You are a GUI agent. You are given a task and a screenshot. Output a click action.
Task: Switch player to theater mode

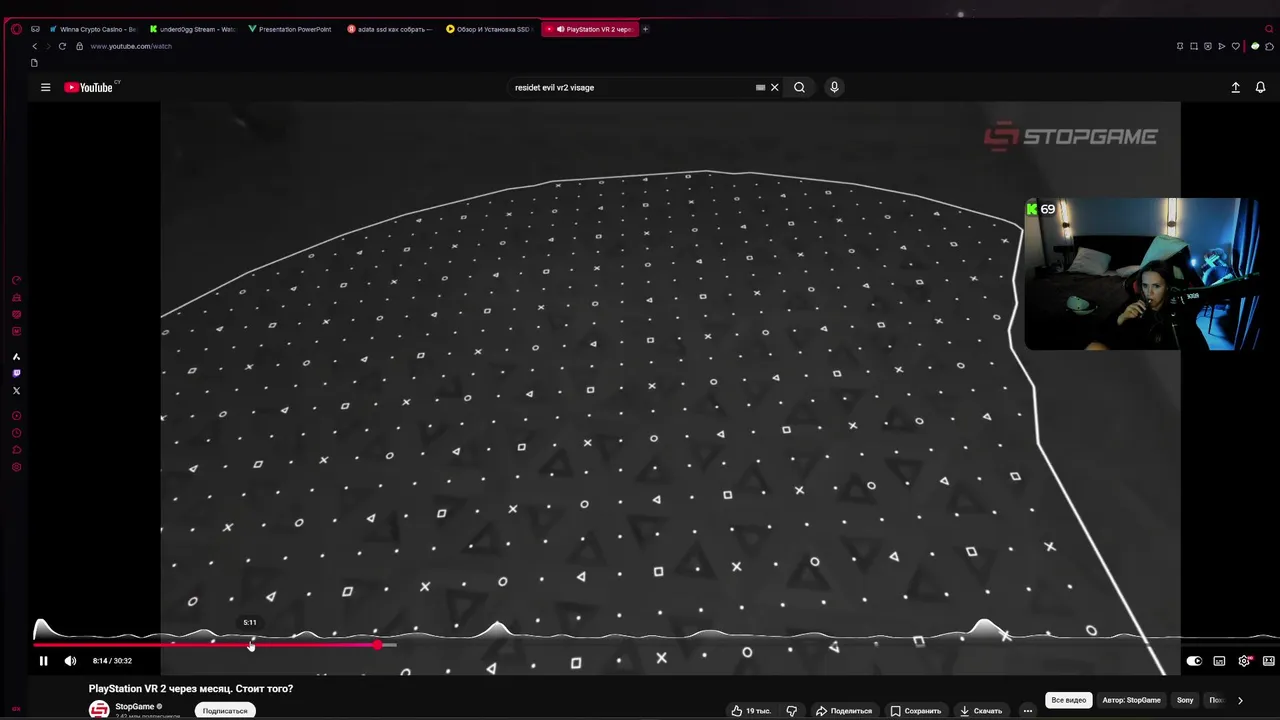(x=1268, y=661)
